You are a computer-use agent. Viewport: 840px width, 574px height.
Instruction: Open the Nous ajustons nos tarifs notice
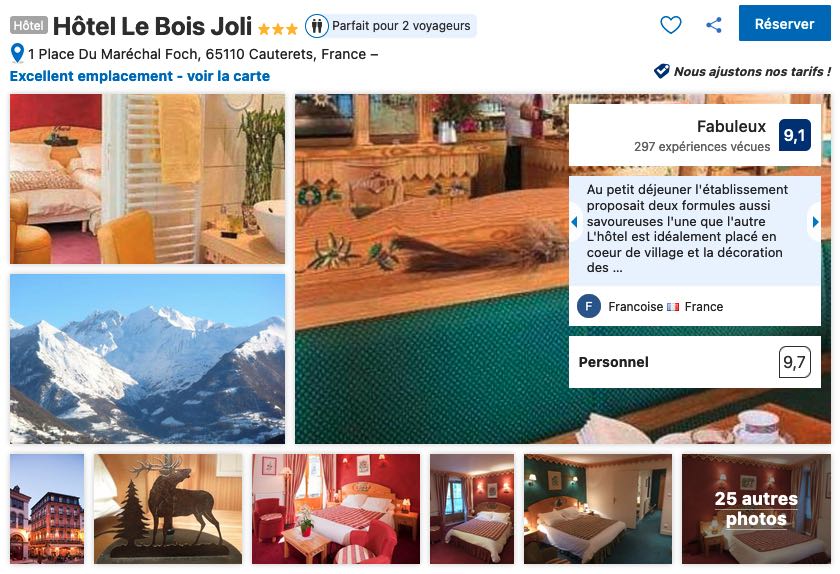[752, 71]
